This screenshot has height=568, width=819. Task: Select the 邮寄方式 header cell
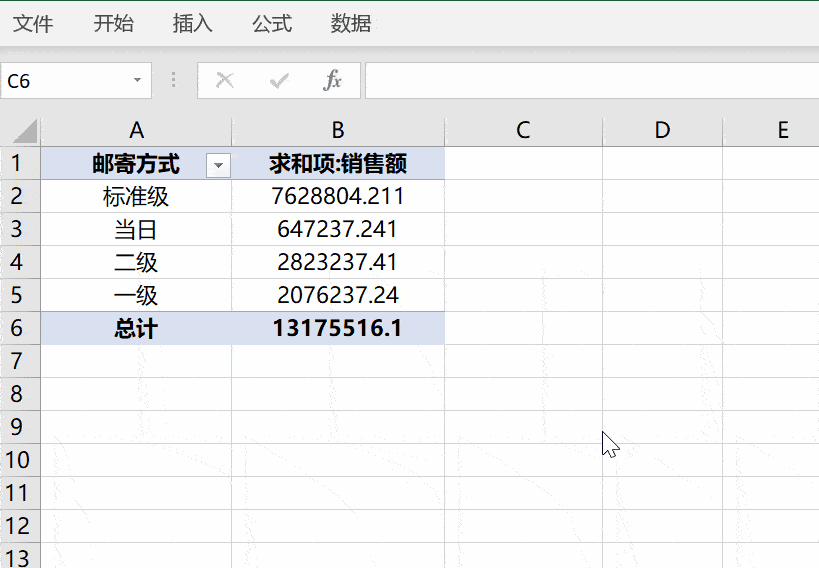pos(136,164)
